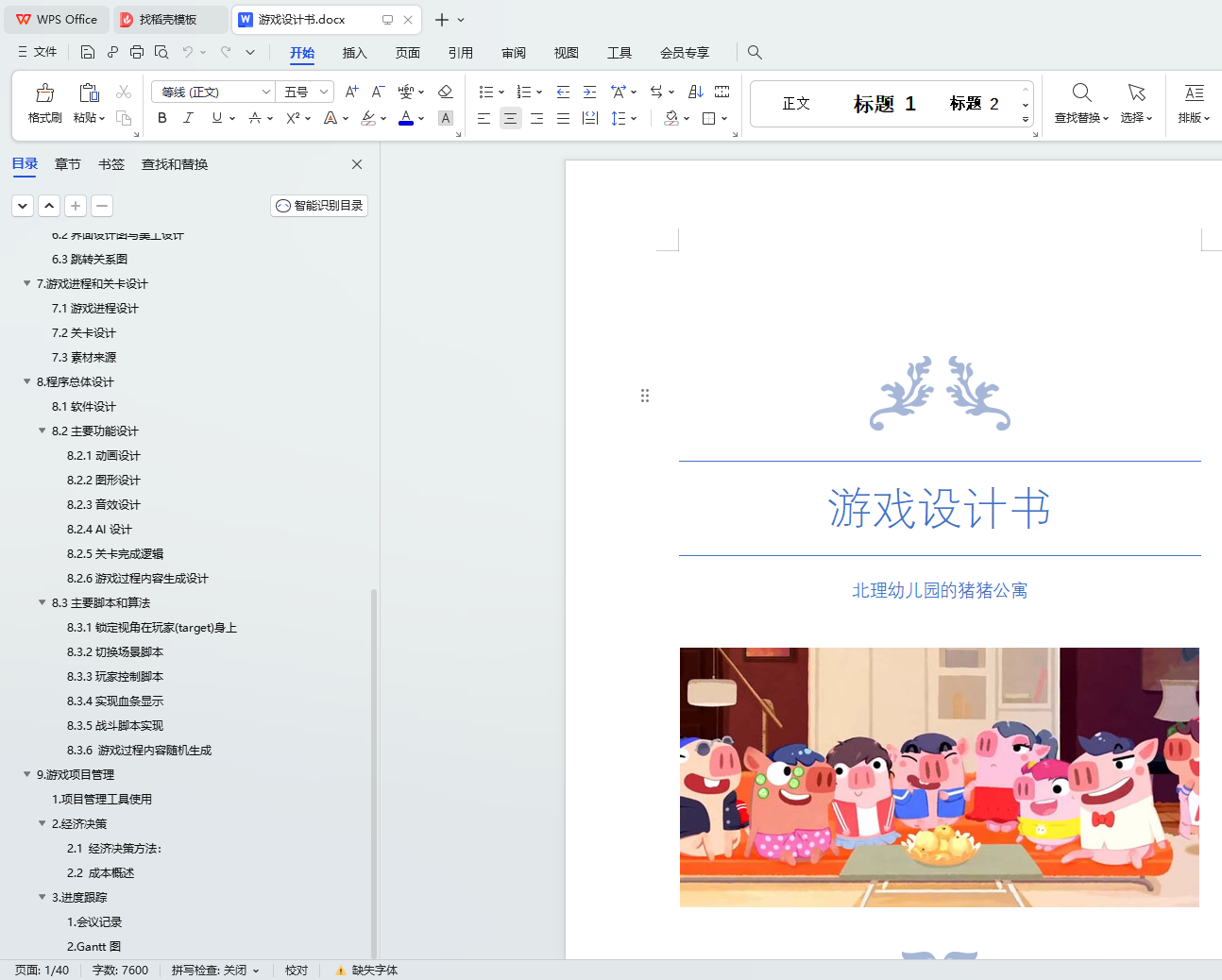Click the Format Painter (格式刷) tool
Screen dimensions: 1222x980
coord(44,103)
